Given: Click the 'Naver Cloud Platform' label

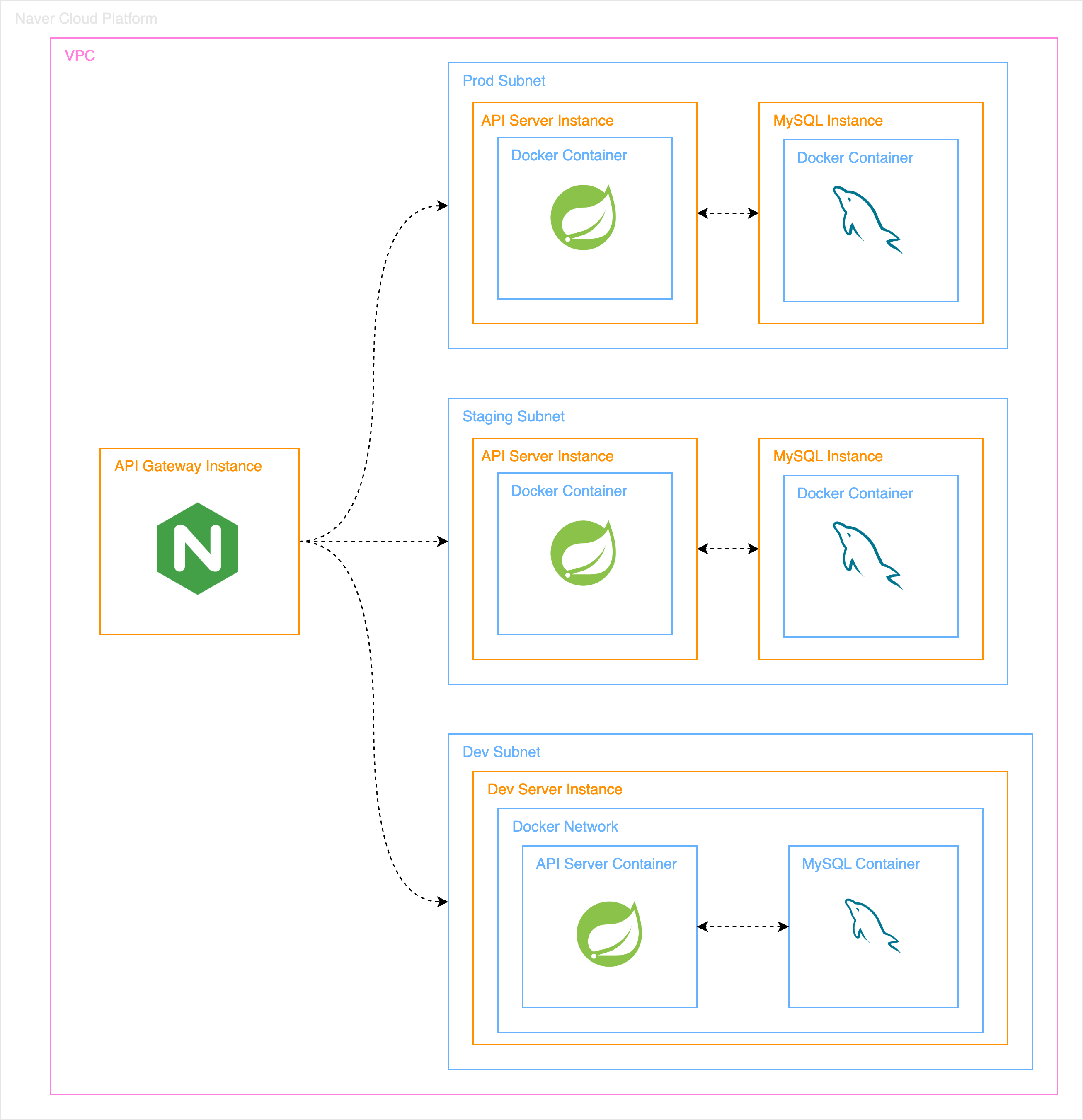Looking at the screenshot, I should pos(86,19).
